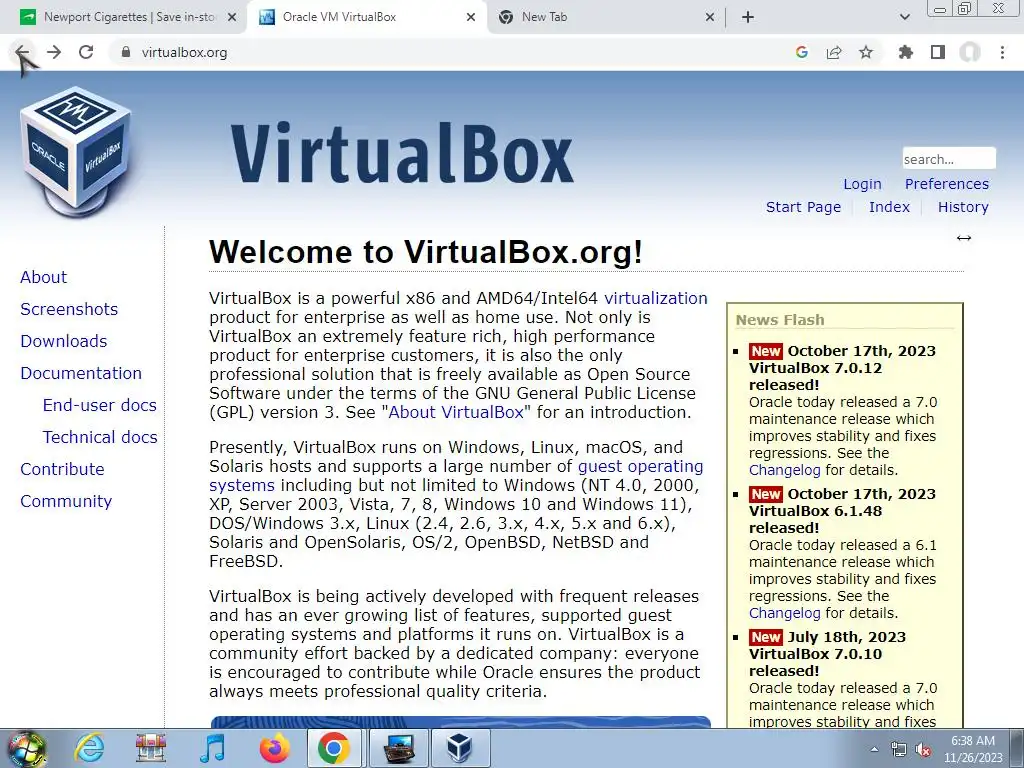Expand the tab search chevron

click(x=904, y=17)
